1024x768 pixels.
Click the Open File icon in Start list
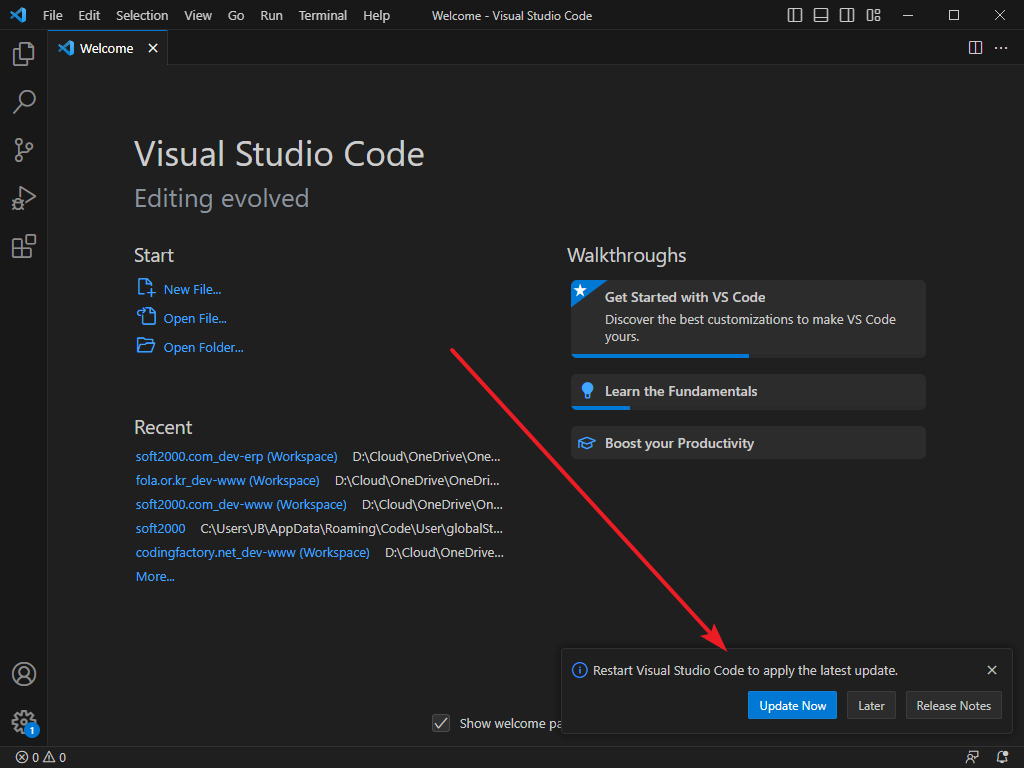tap(146, 316)
